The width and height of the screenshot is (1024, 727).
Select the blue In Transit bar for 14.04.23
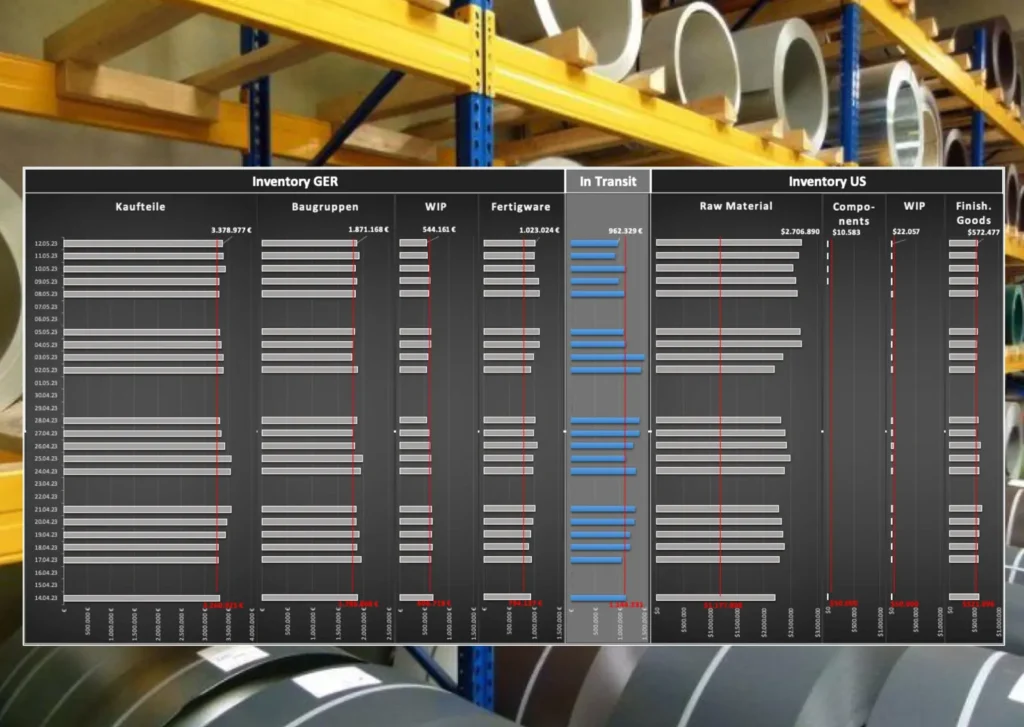point(598,598)
